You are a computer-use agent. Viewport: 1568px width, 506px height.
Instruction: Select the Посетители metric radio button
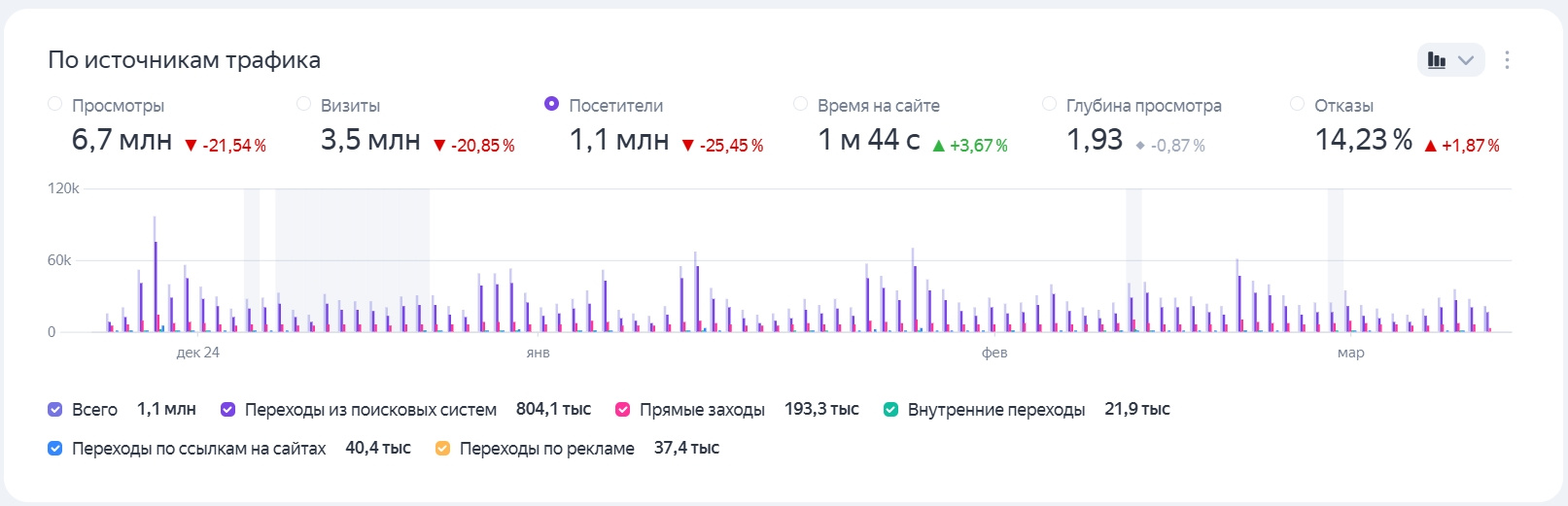551,104
